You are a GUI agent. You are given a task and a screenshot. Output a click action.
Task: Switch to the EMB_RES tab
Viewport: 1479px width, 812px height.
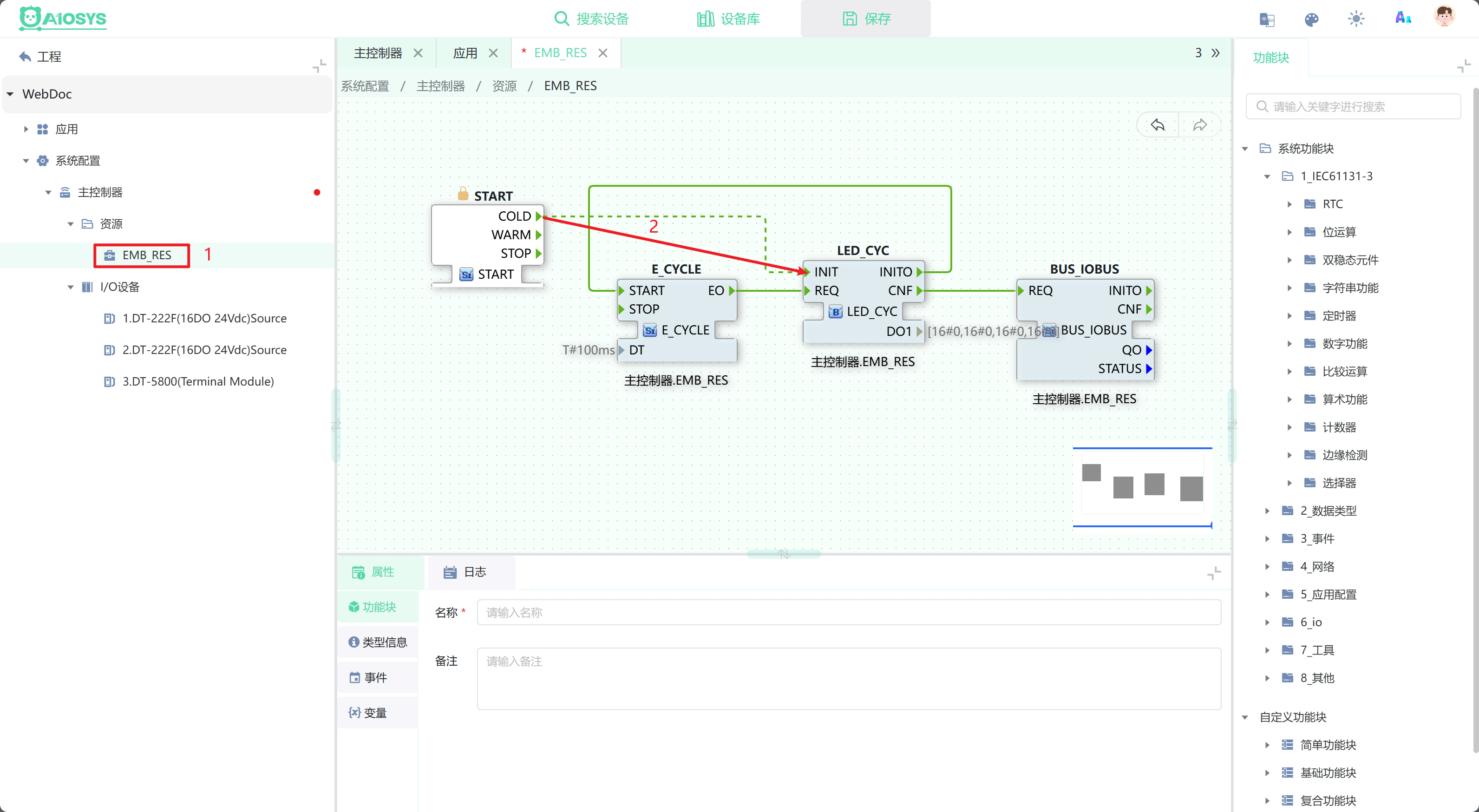coord(560,53)
